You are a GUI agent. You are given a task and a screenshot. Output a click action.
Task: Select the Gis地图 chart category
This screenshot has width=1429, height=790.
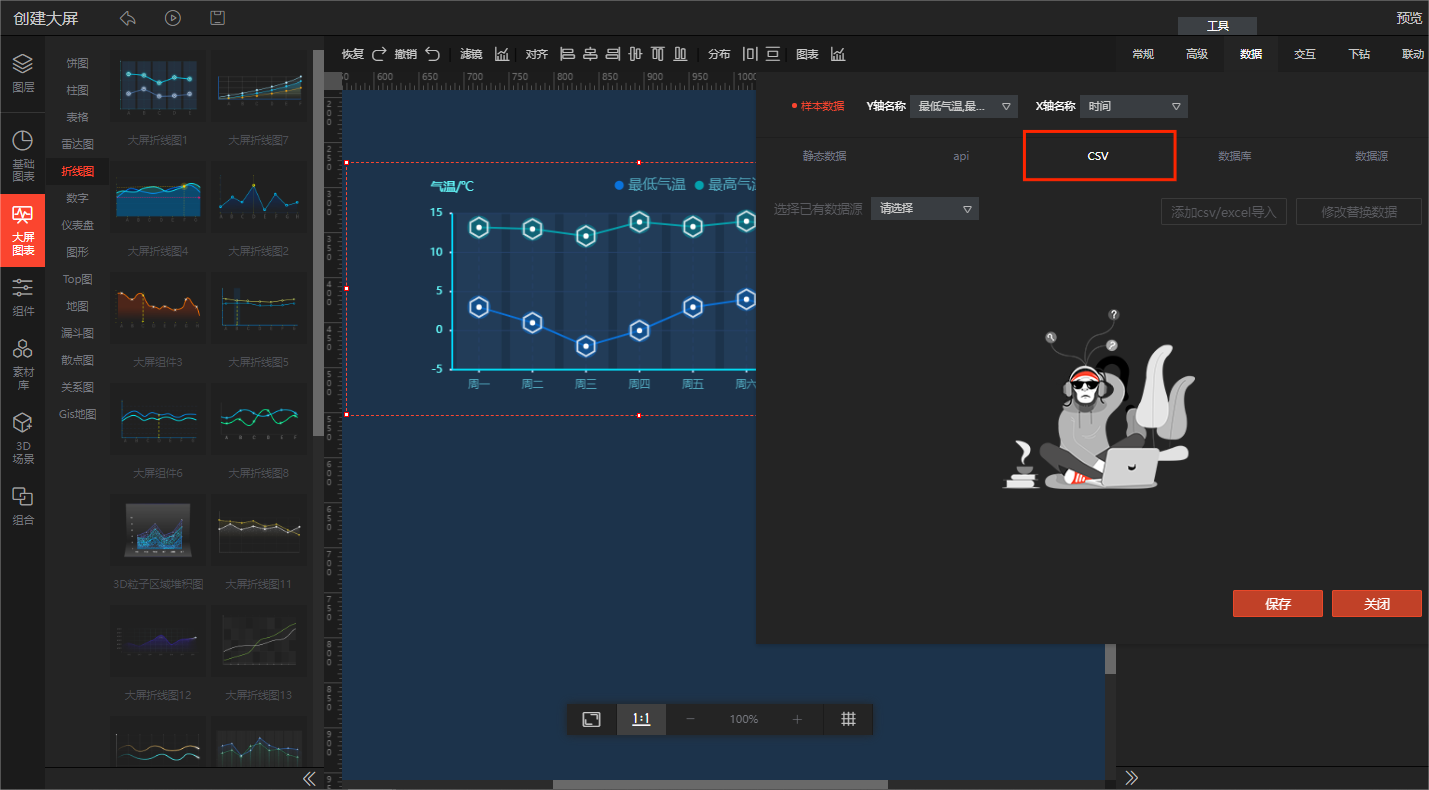pyautogui.click(x=78, y=414)
